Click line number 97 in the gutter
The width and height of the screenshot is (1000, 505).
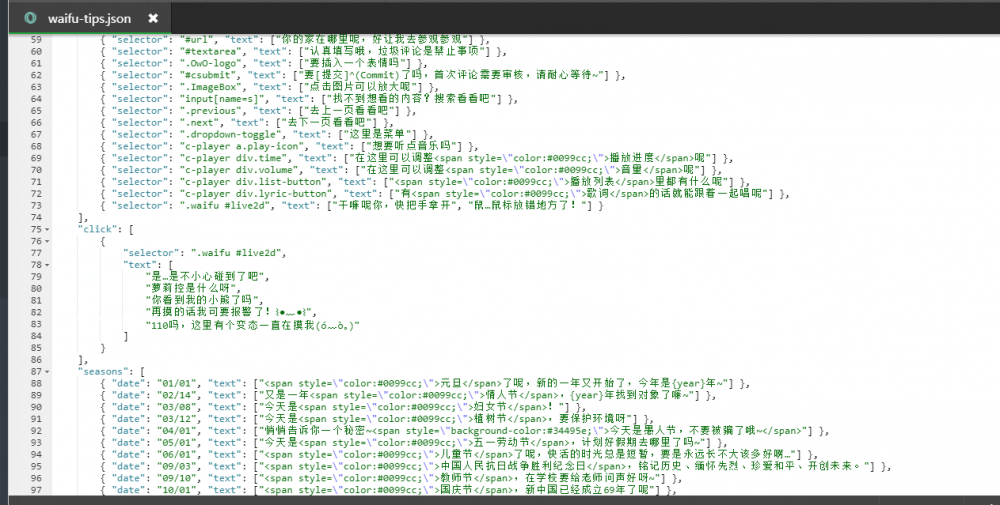[36, 490]
